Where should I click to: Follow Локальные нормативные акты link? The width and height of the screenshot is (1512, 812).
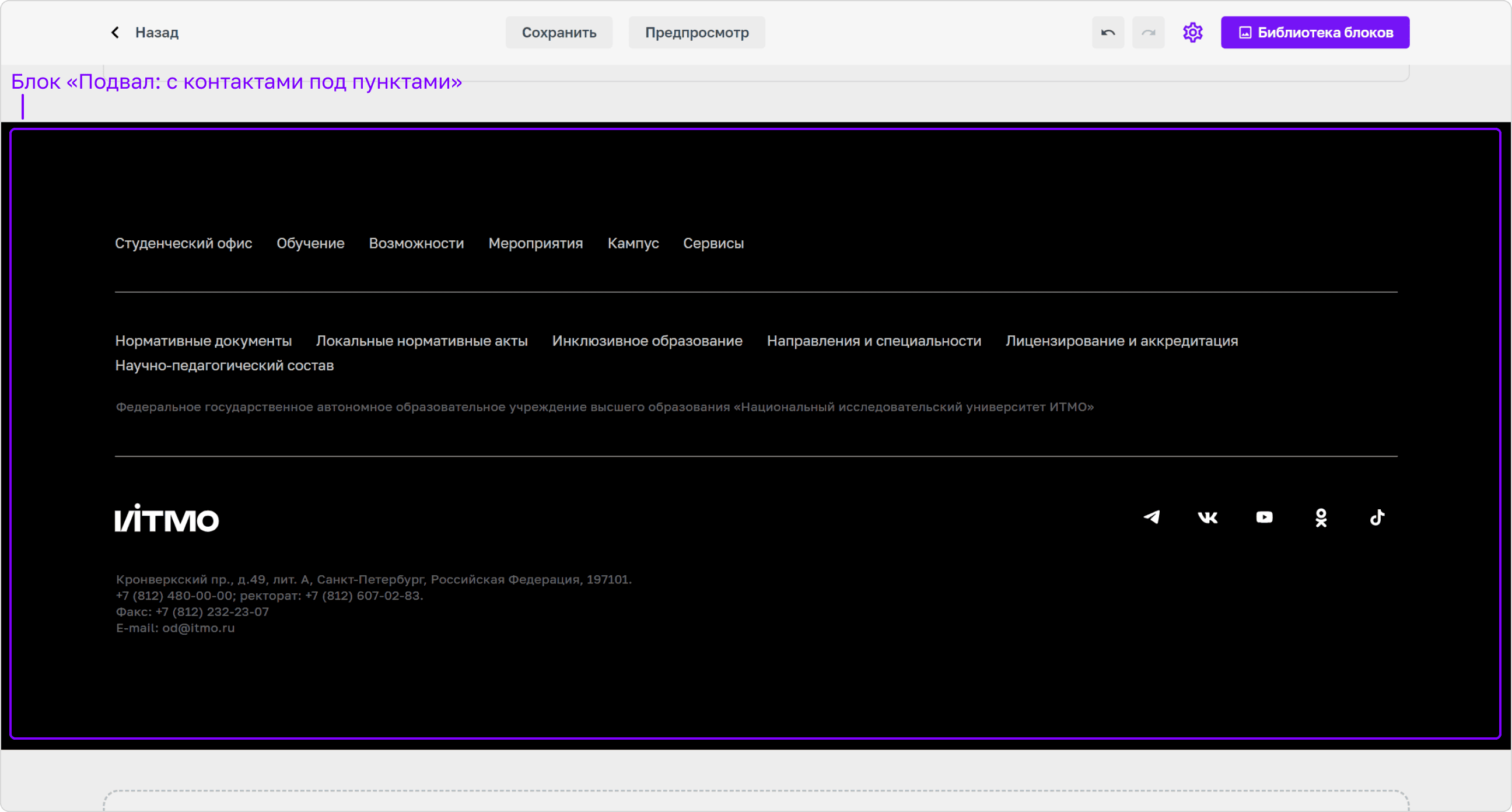pyautogui.click(x=421, y=341)
